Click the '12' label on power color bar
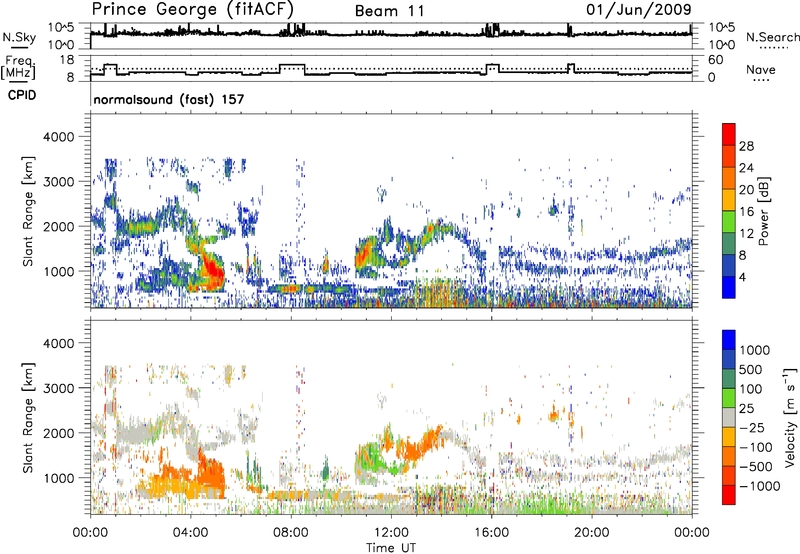This screenshot has height=554, width=800. pyautogui.click(x=746, y=234)
